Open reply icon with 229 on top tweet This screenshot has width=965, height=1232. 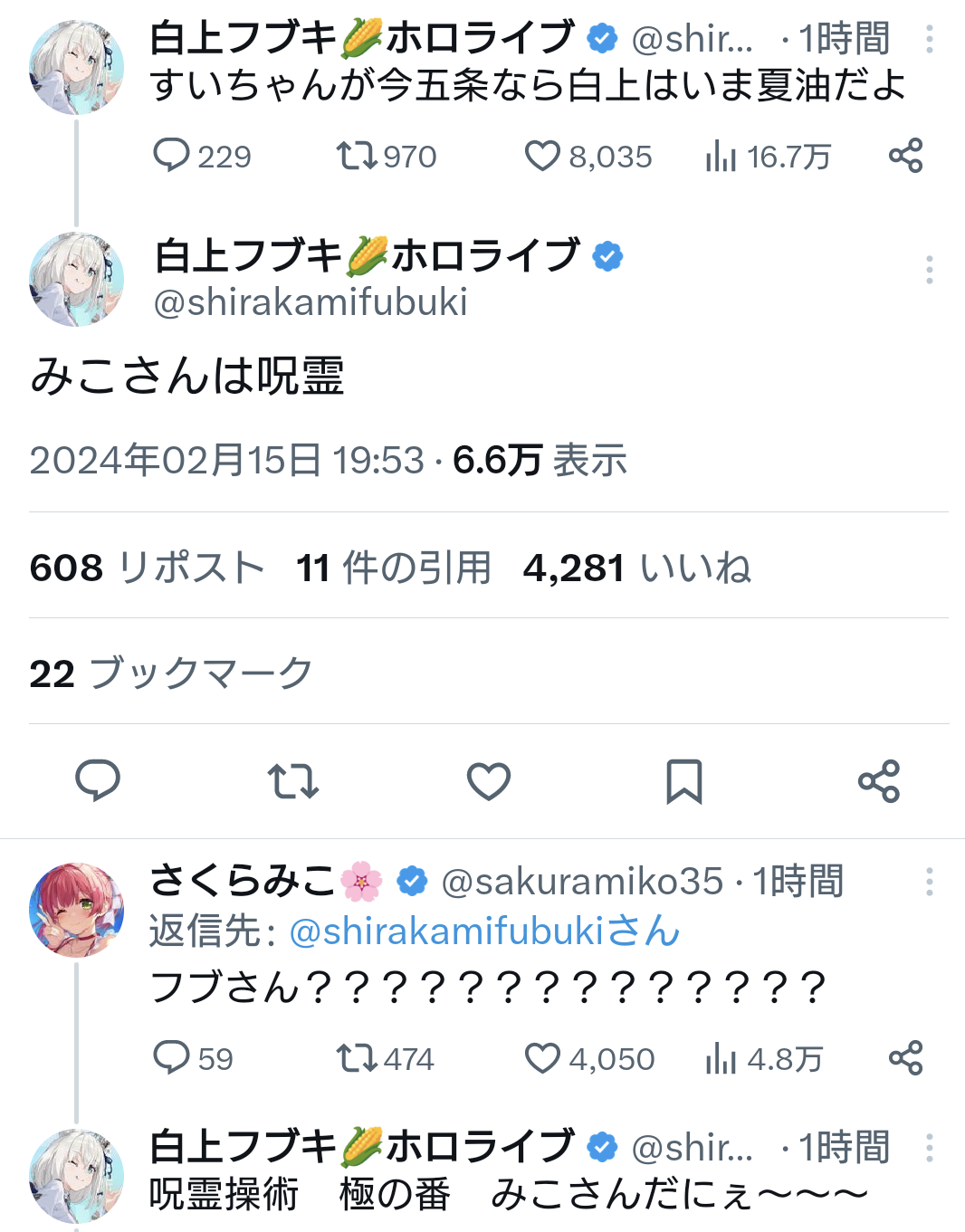tap(171, 156)
